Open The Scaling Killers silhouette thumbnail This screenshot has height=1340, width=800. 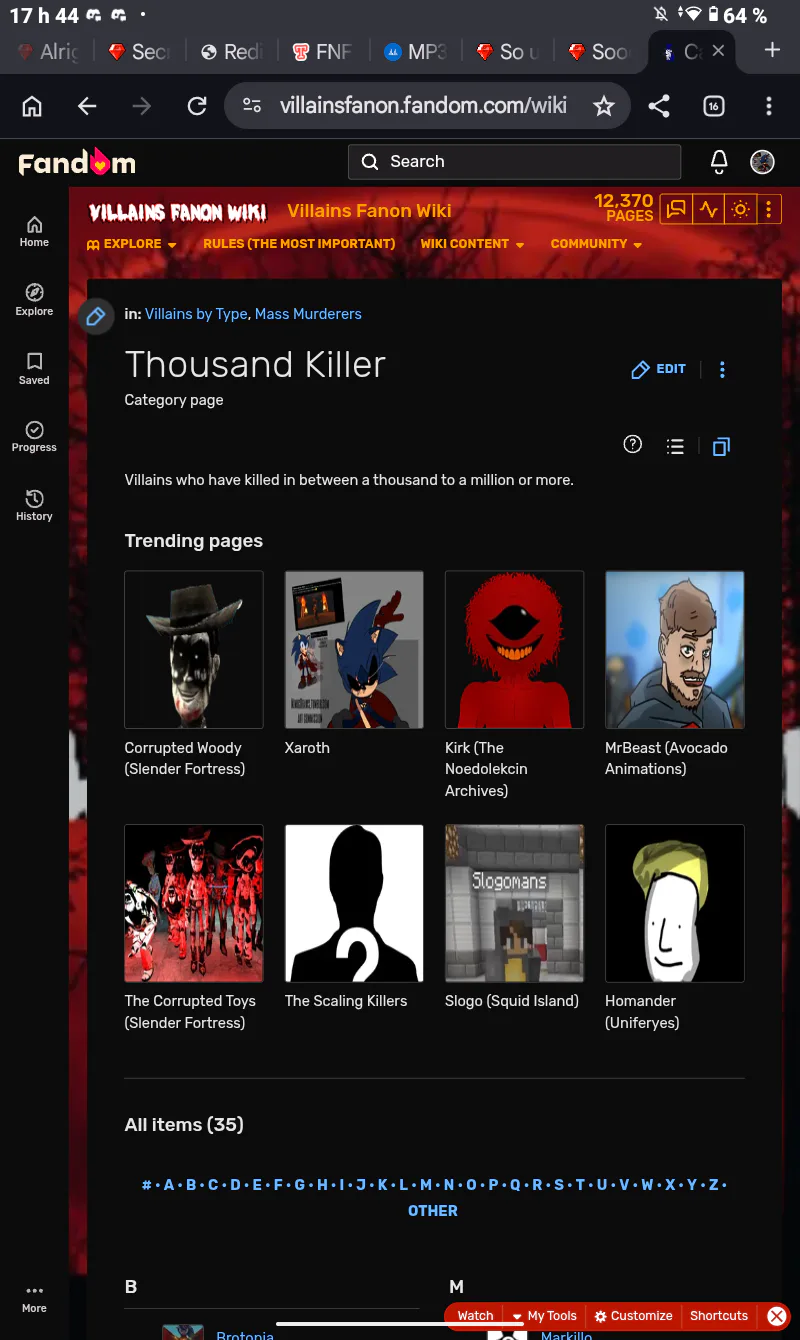(354, 903)
